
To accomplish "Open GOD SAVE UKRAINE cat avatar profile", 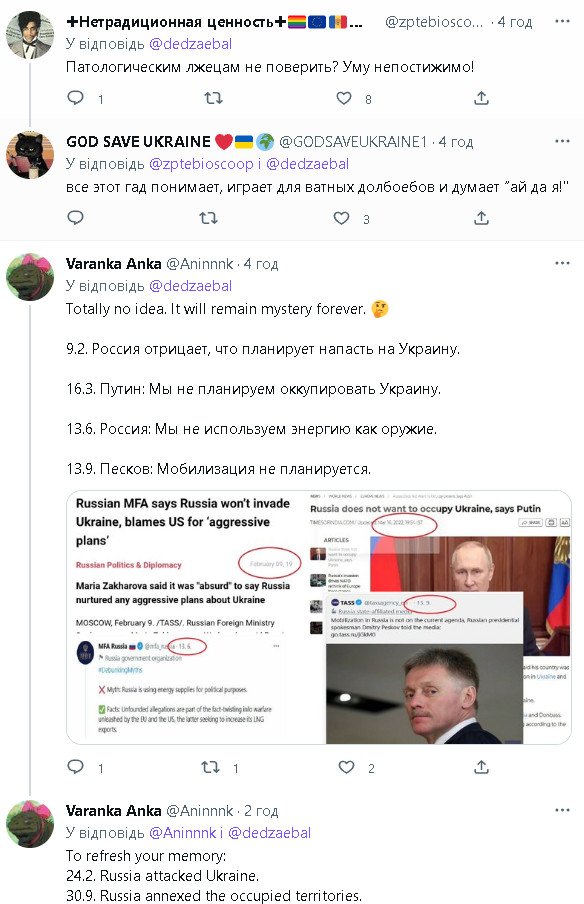I will [x=30, y=156].
